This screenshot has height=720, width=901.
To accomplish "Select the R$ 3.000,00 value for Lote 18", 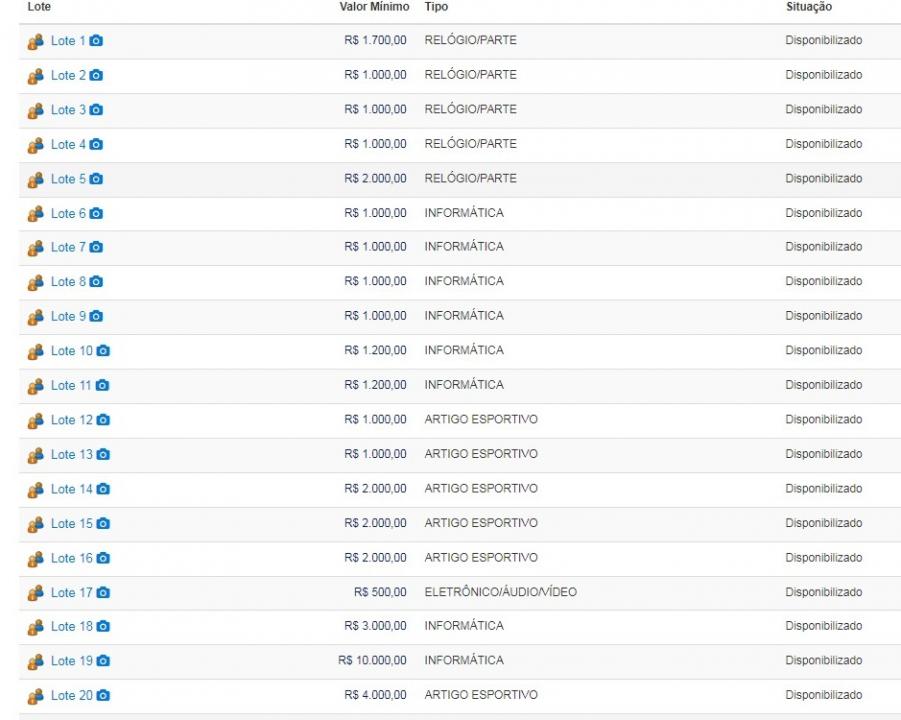I will [375, 626].
